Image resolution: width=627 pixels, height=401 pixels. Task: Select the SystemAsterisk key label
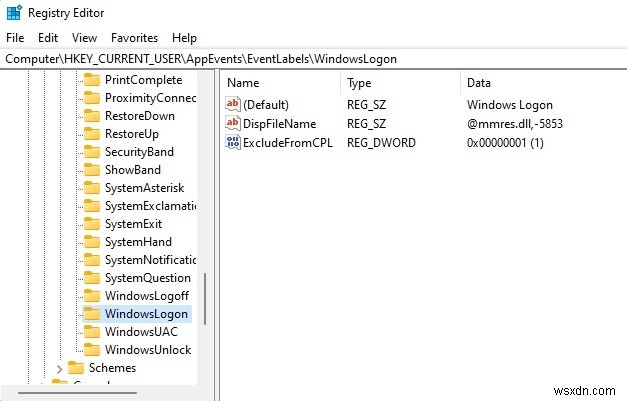click(144, 188)
